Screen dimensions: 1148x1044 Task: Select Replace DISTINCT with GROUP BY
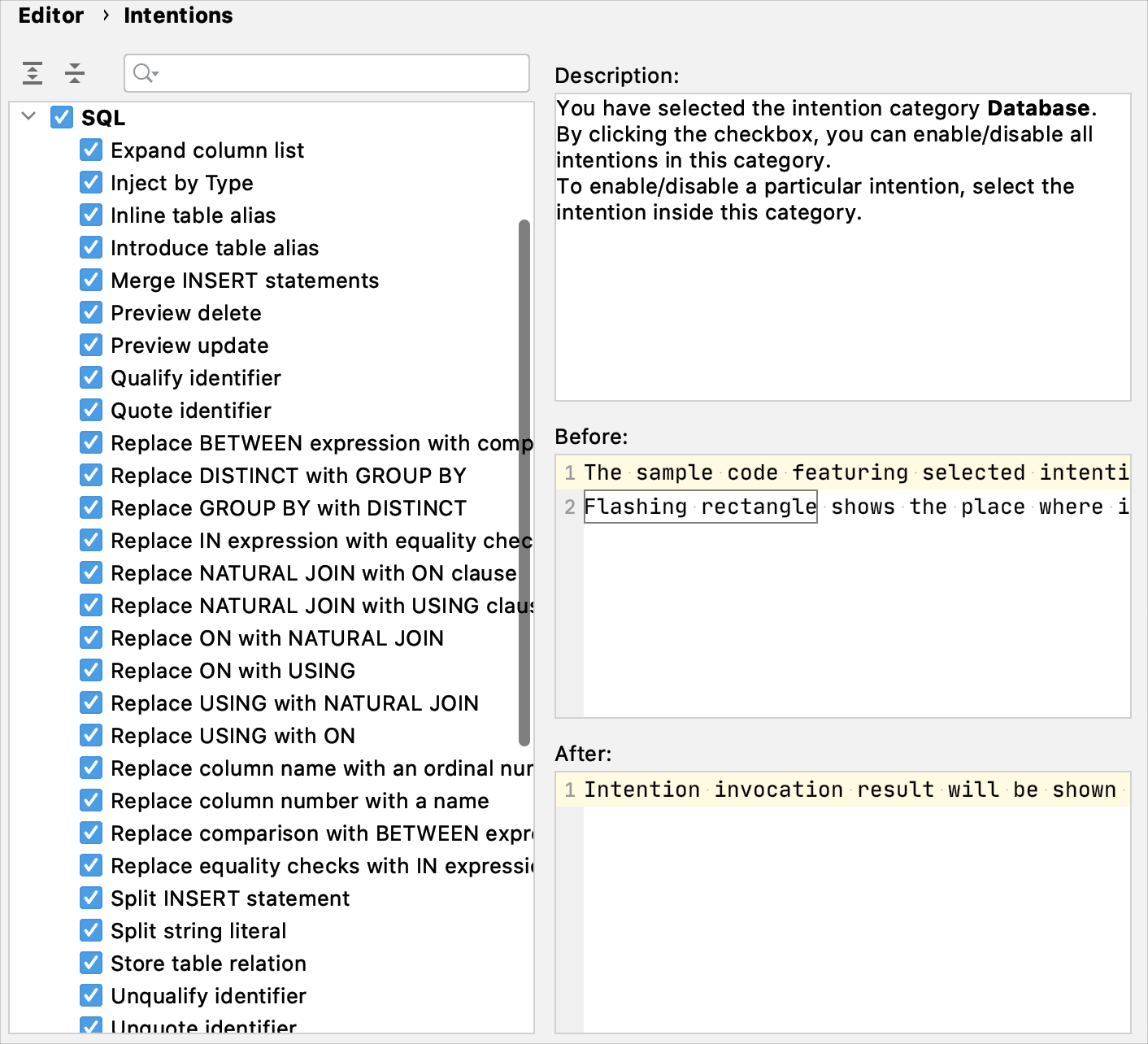point(288,476)
